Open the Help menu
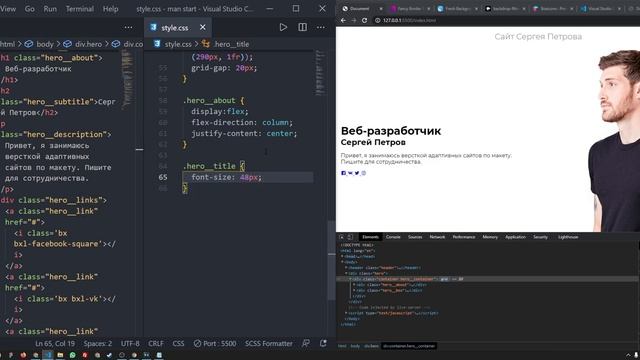Image resolution: width=640 pixels, height=360 pixels. [x=110, y=9]
